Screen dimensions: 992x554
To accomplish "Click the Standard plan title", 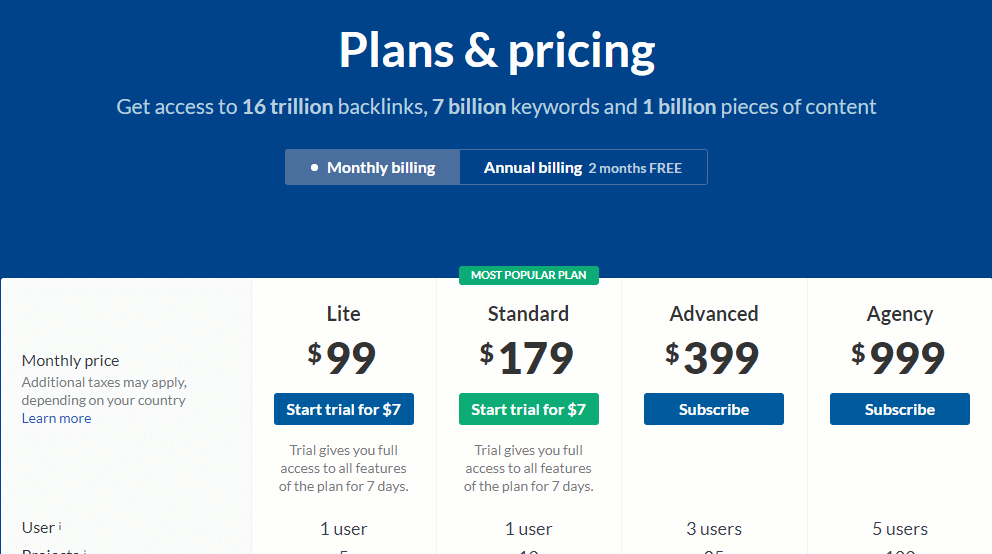I will 528,314.
